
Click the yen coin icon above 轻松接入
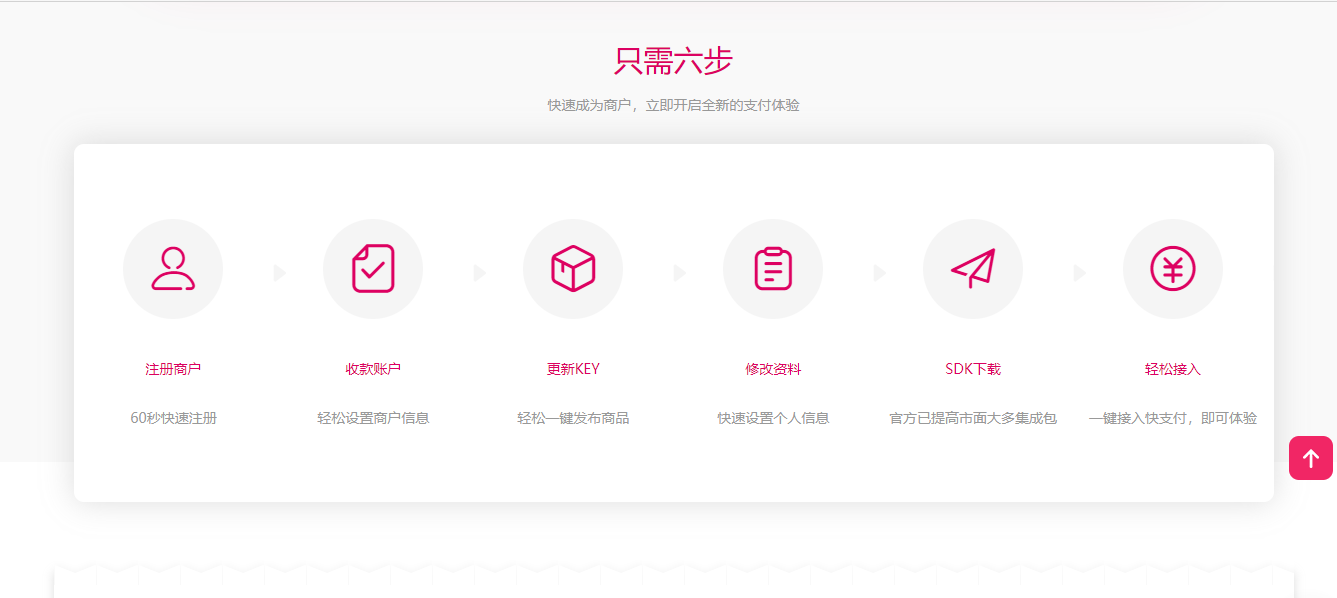pos(1173,269)
